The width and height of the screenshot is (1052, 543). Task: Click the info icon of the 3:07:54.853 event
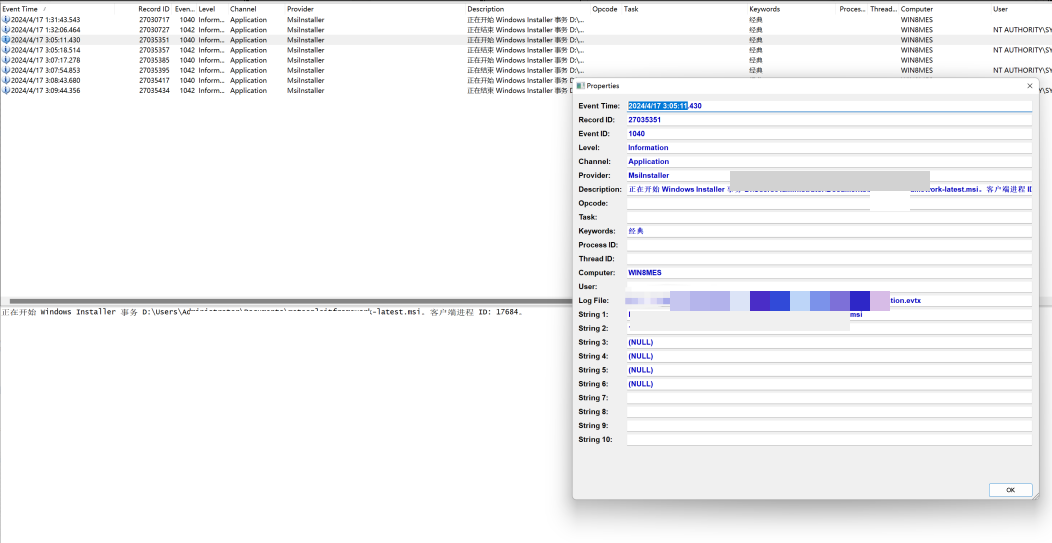click(6, 70)
